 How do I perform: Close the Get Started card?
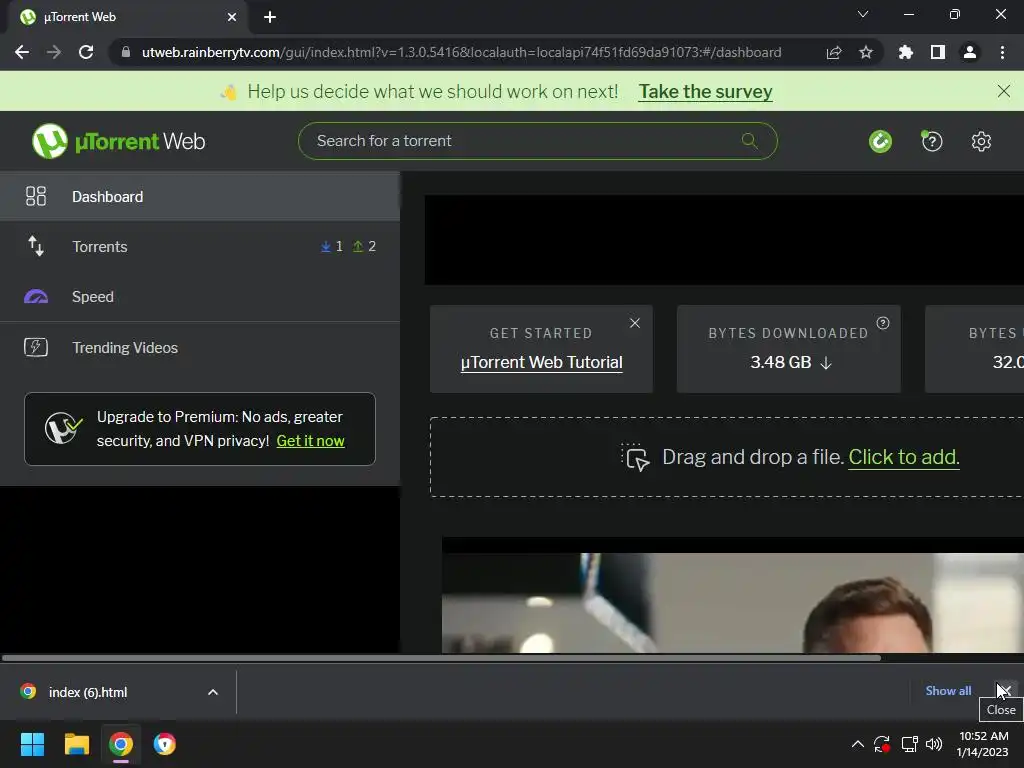pyautogui.click(x=635, y=323)
